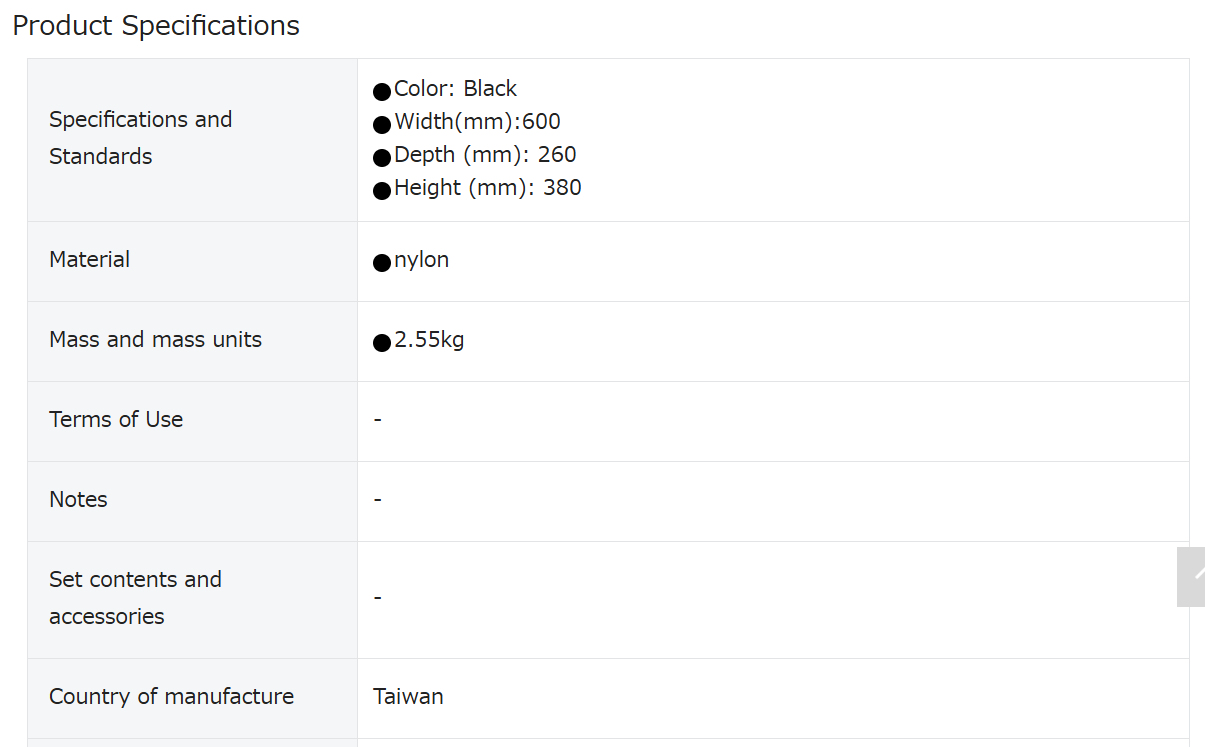Select the 2.55kg mass value

coord(429,340)
